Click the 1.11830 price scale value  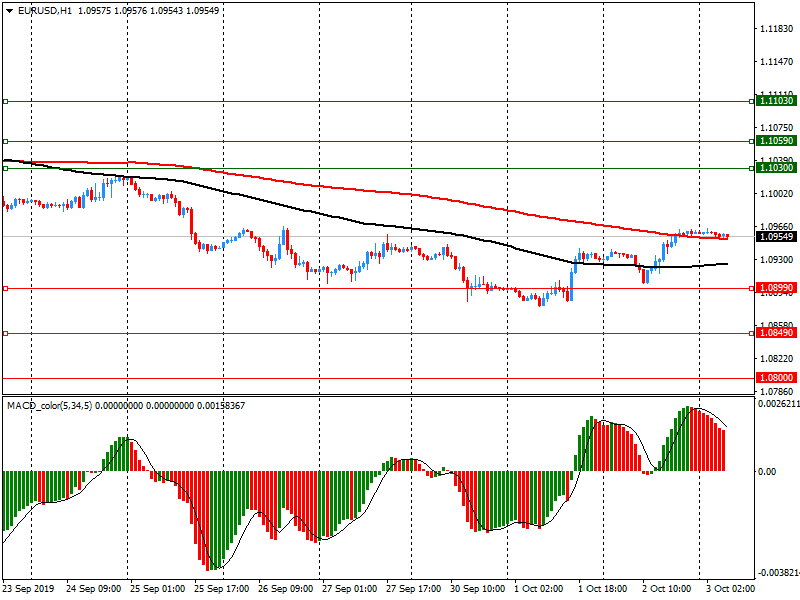click(x=777, y=29)
